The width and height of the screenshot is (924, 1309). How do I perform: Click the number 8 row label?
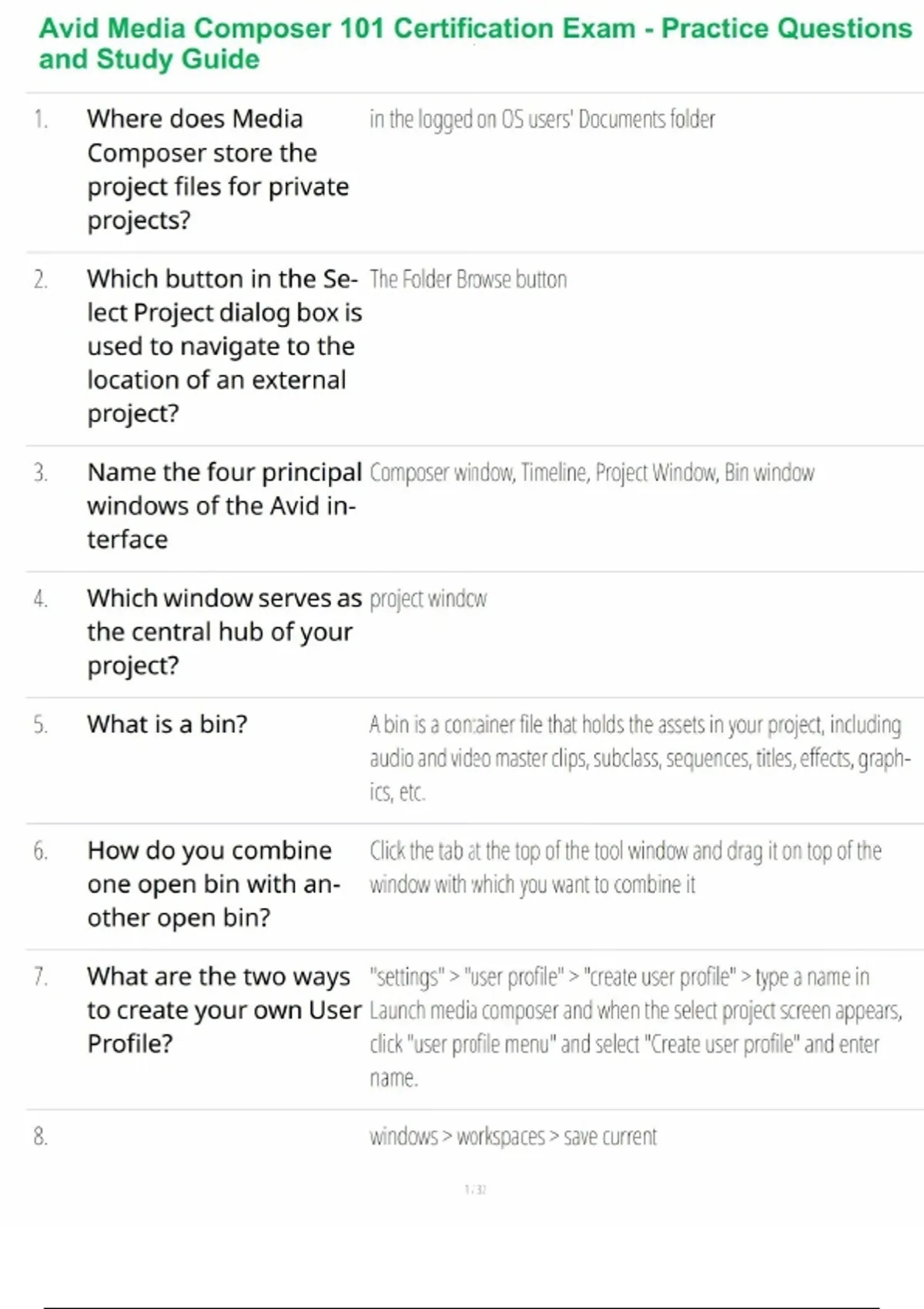[41, 1137]
